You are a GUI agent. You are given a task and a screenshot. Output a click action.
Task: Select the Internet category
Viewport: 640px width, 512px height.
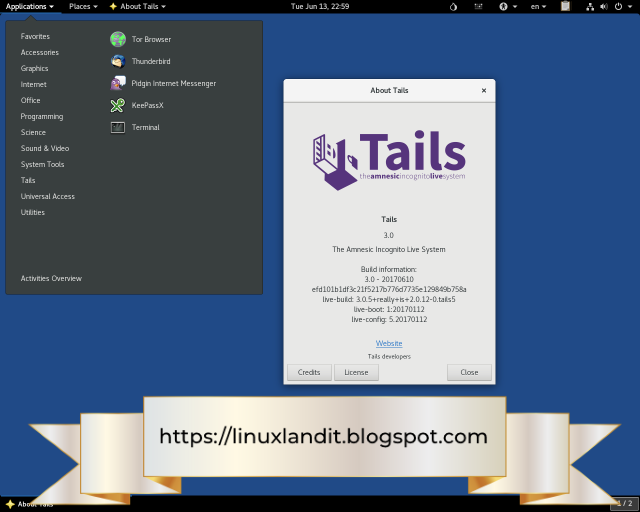click(x=33, y=84)
